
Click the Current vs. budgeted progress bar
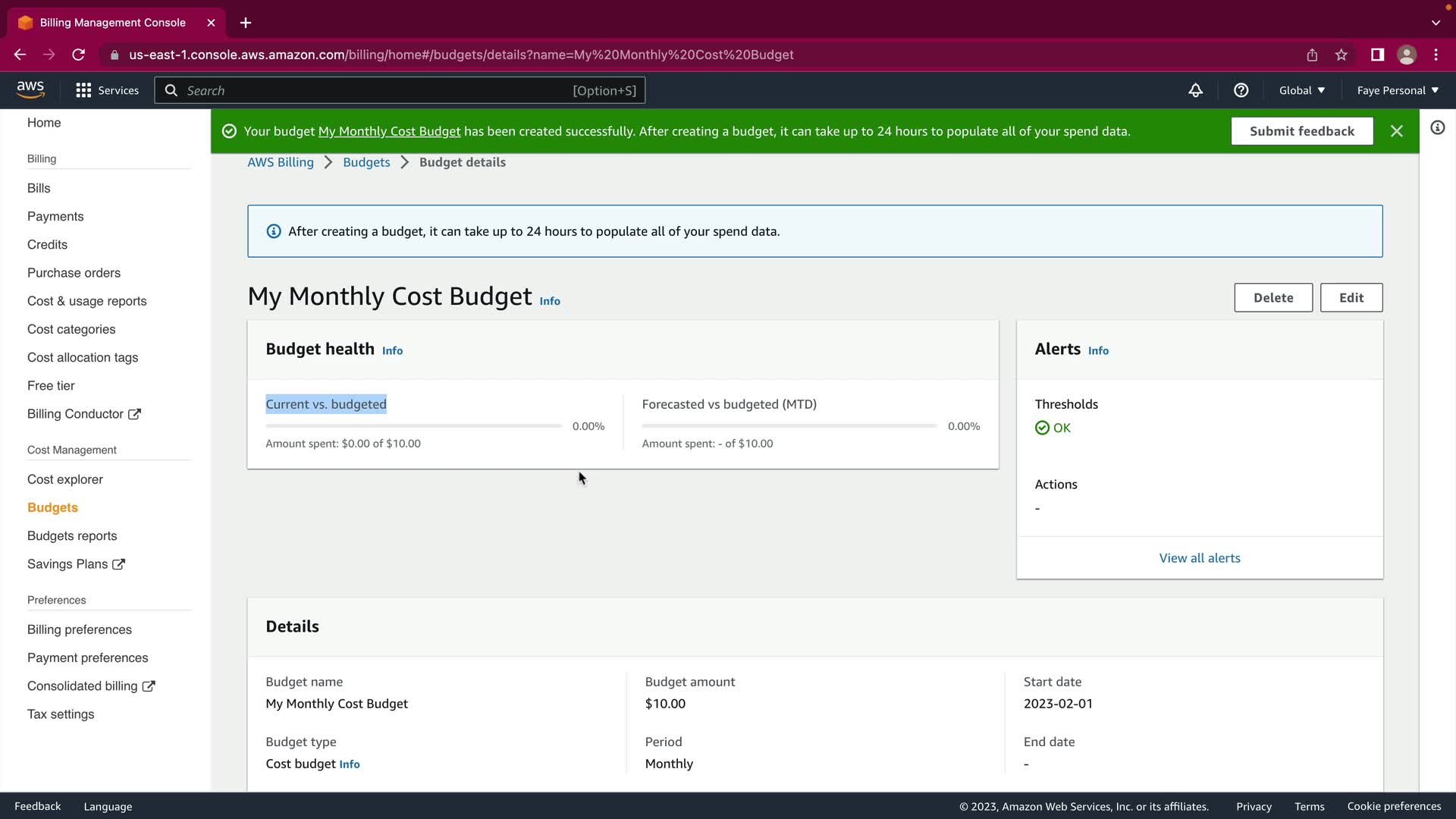(x=413, y=426)
